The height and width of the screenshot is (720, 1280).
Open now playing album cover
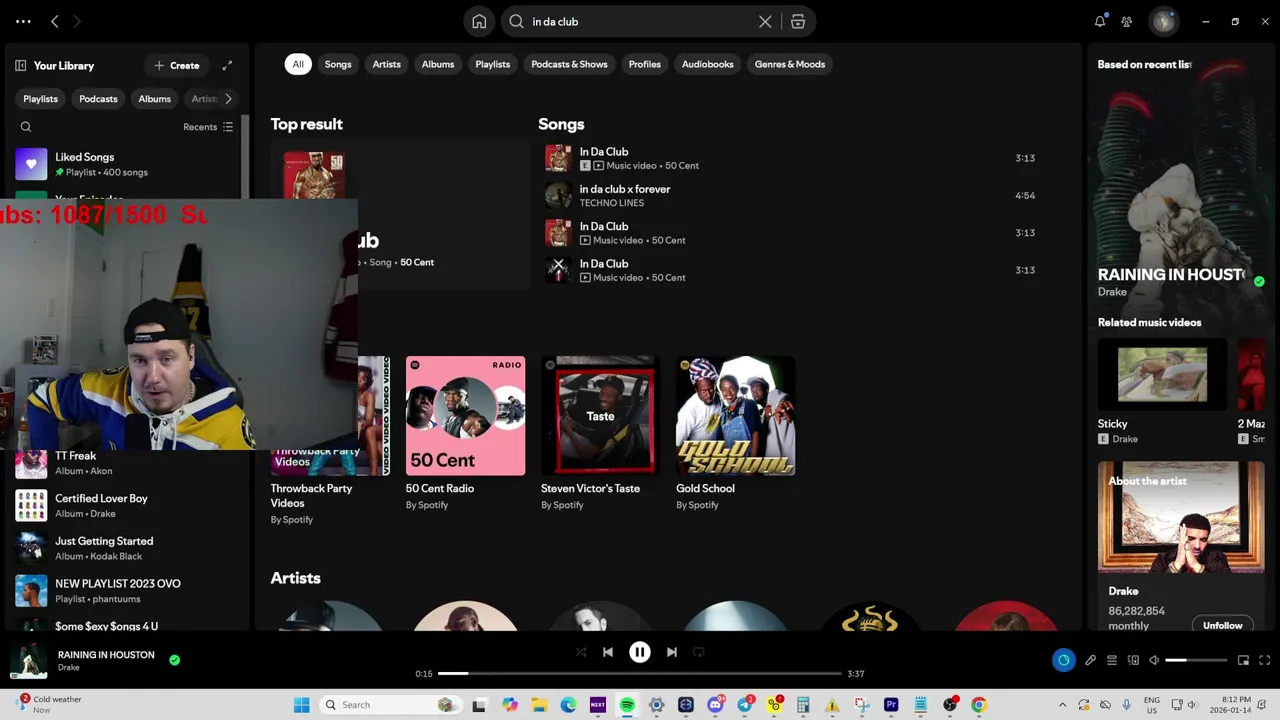click(x=29, y=660)
